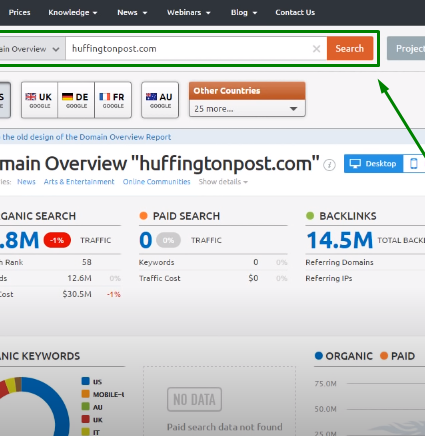This screenshot has width=425, height=436.
Task: Toggle the Desktop view button
Action: pyautogui.click(x=373, y=163)
